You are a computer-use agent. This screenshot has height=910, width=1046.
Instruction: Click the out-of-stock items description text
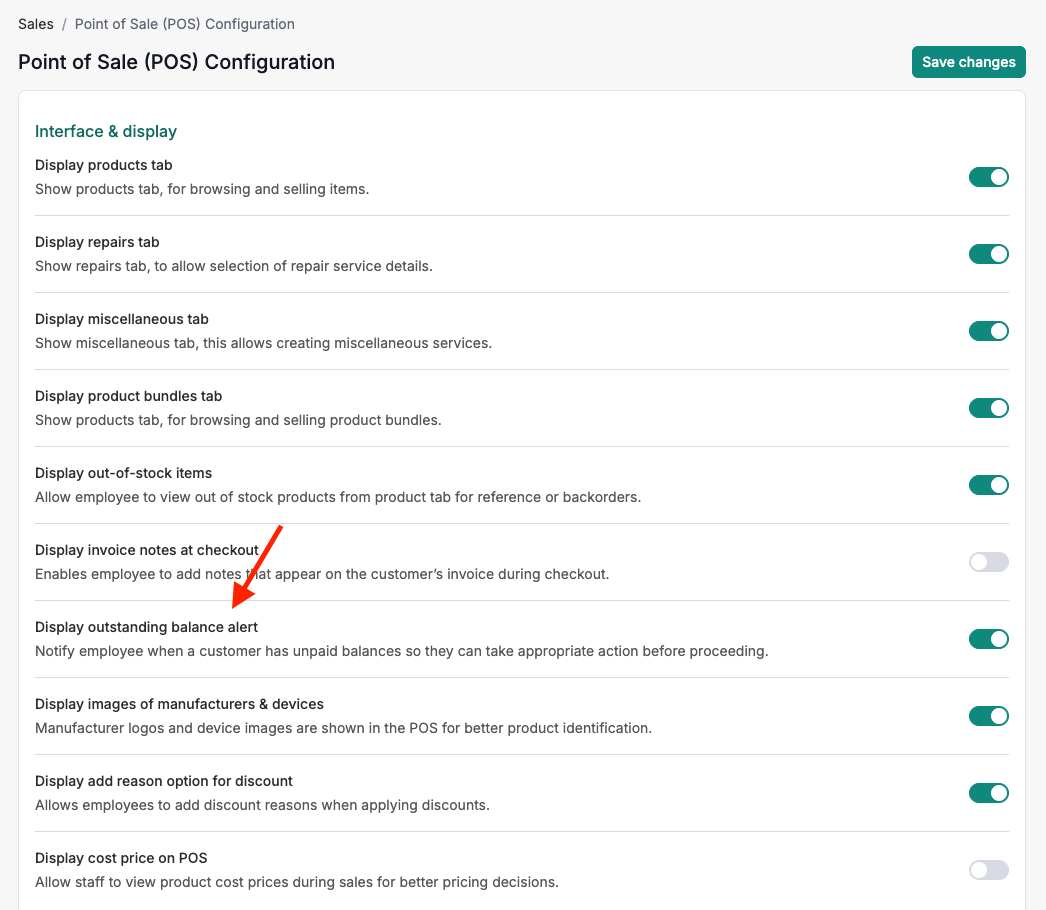coord(337,497)
